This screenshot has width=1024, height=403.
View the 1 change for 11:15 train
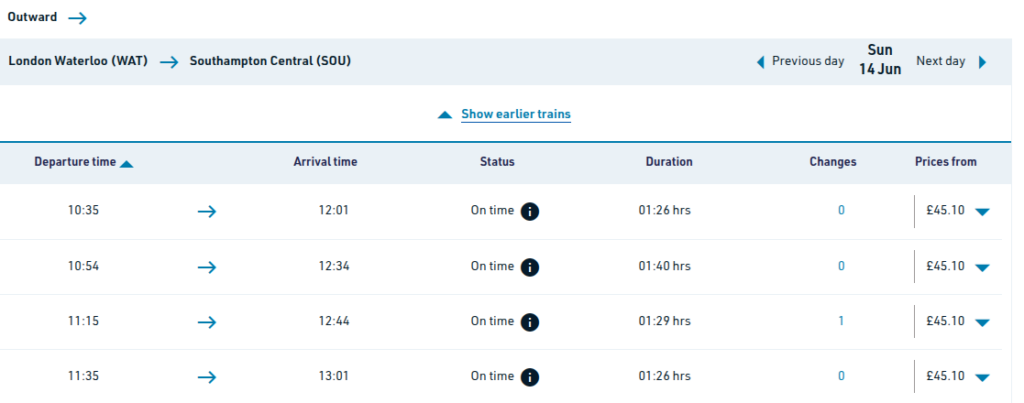[x=841, y=321]
